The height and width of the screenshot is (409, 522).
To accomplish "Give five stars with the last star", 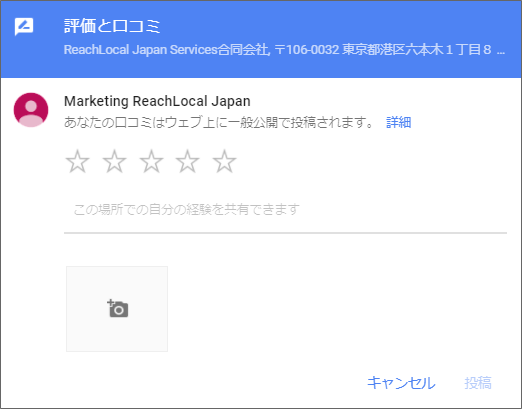I will pos(224,162).
